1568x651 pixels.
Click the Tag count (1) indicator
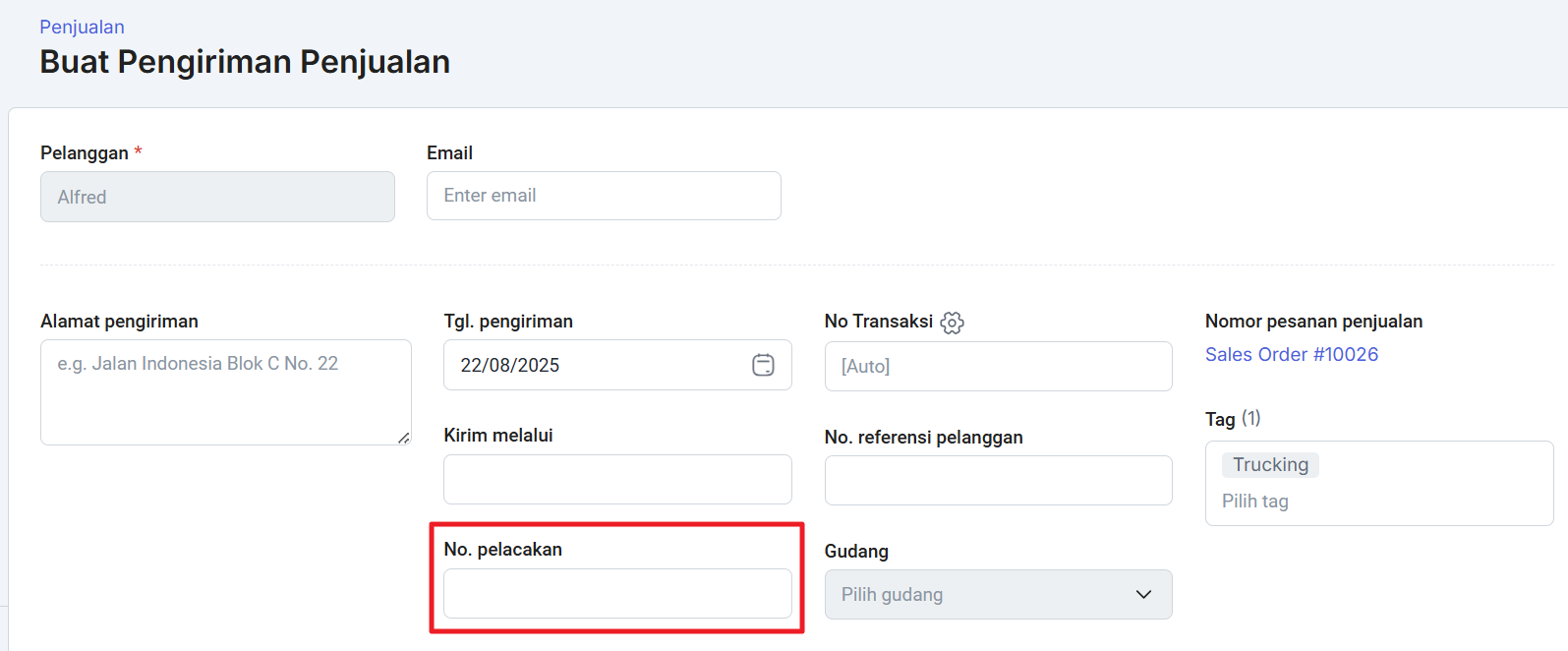coord(1250,418)
